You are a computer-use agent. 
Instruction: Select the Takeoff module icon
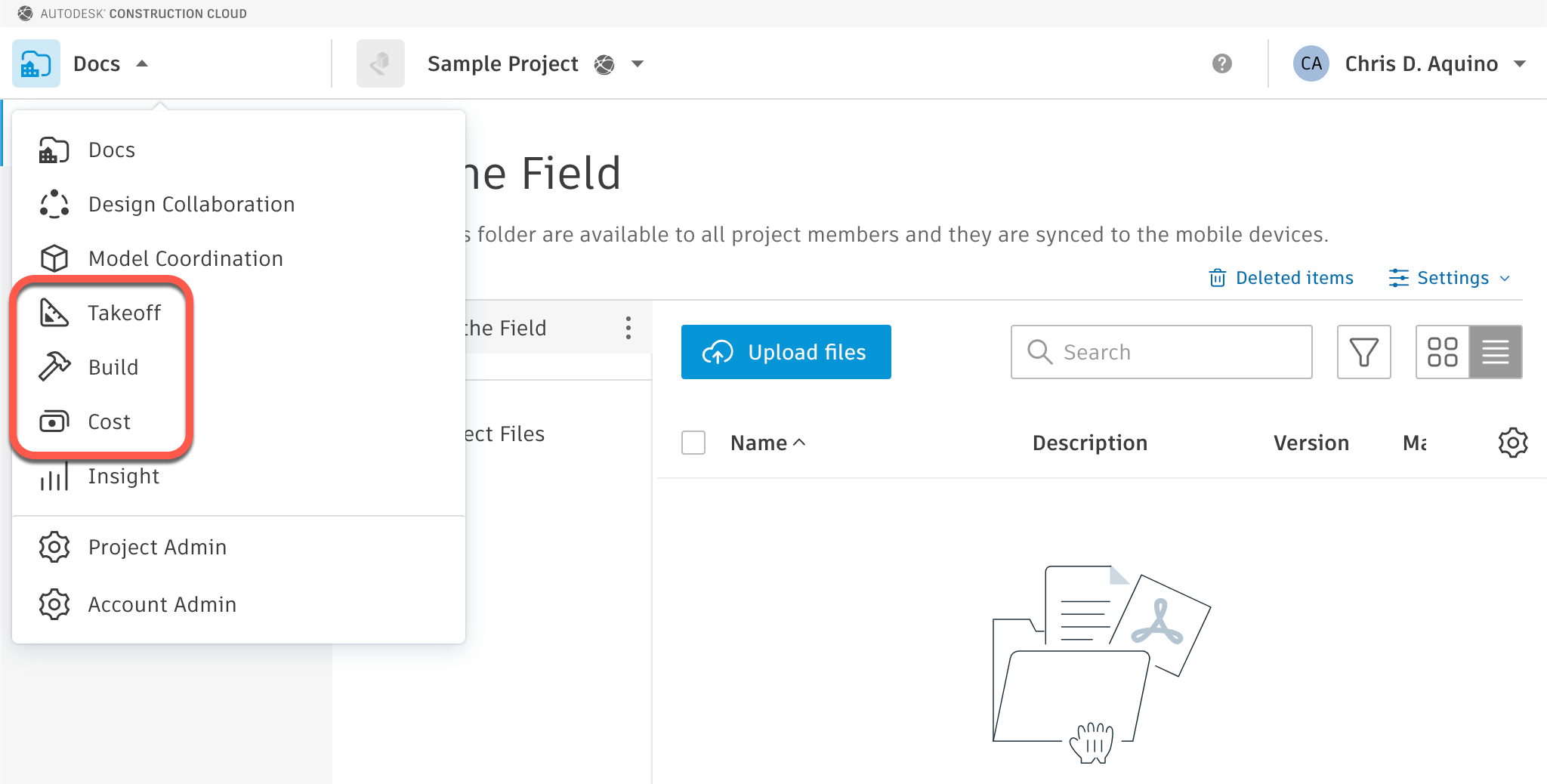pyautogui.click(x=52, y=312)
